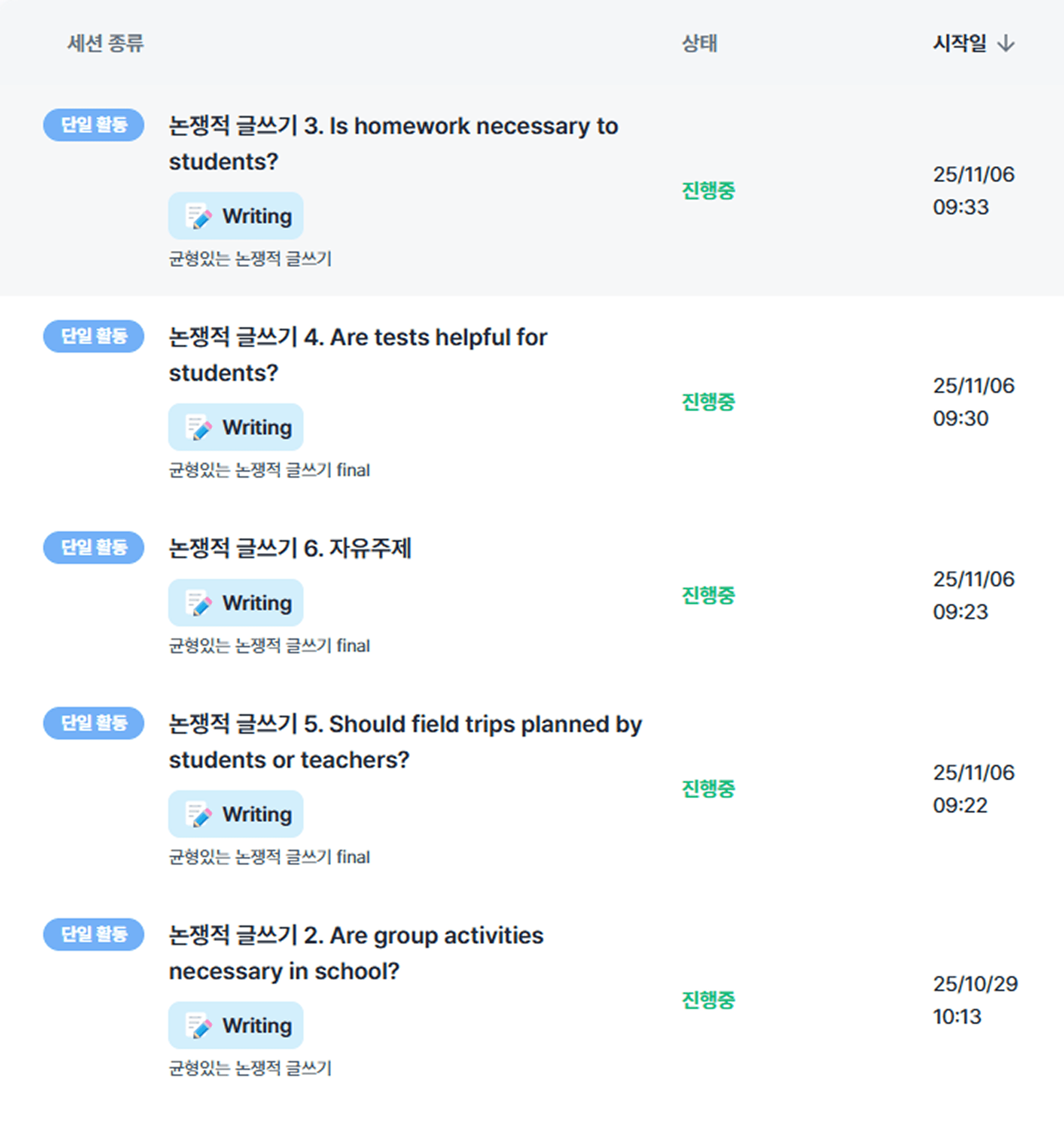Open session 'Are tests helpful for students?'
Screen dimensions: 1064x1125
coord(358,355)
